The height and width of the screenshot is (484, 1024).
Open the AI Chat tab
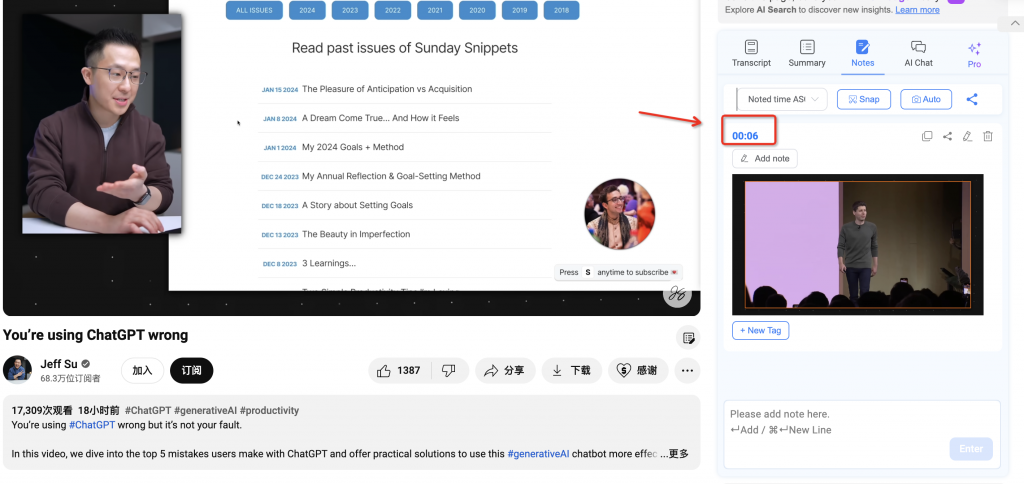(x=918, y=54)
